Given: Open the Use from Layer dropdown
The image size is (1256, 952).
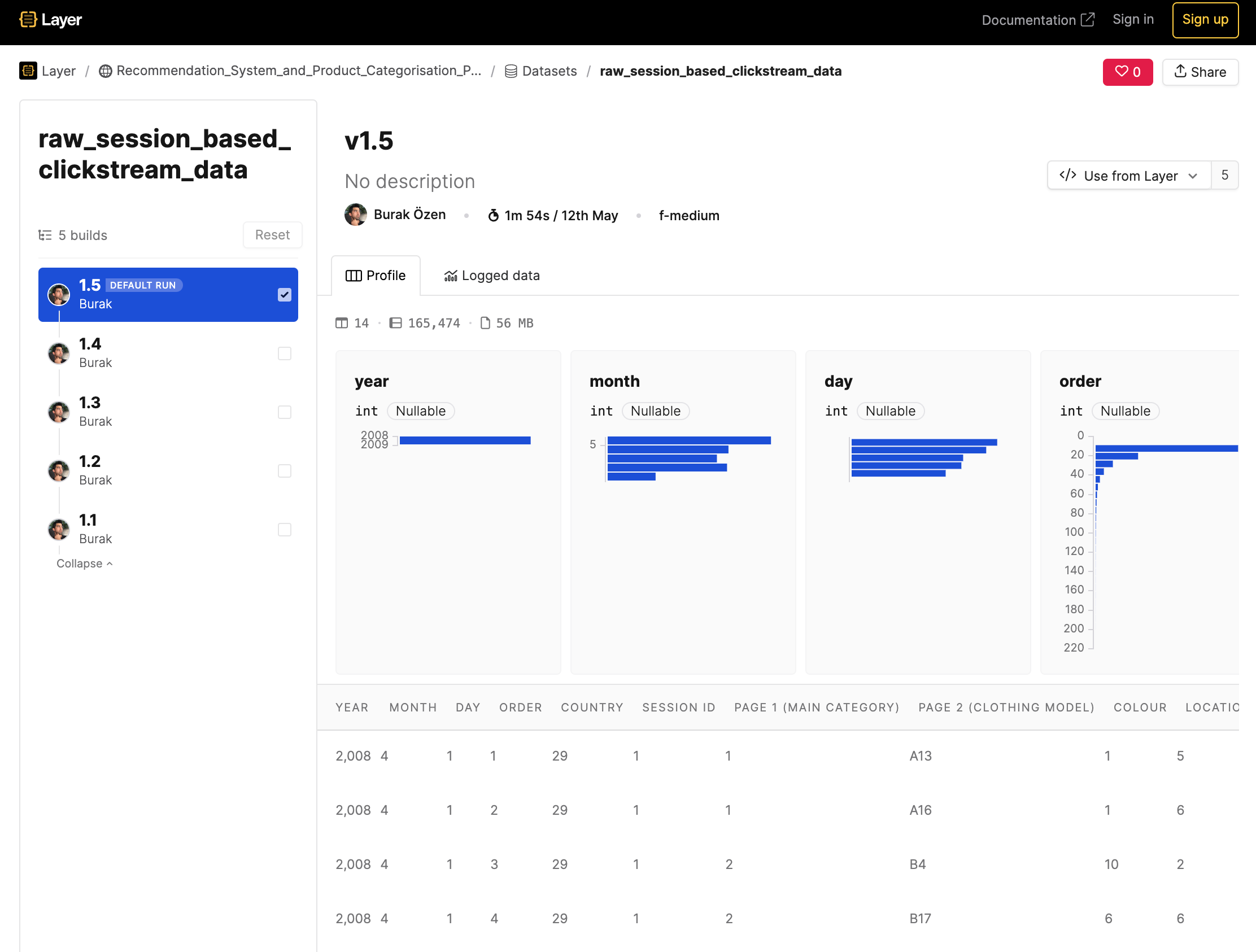Looking at the screenshot, I should [1129, 176].
